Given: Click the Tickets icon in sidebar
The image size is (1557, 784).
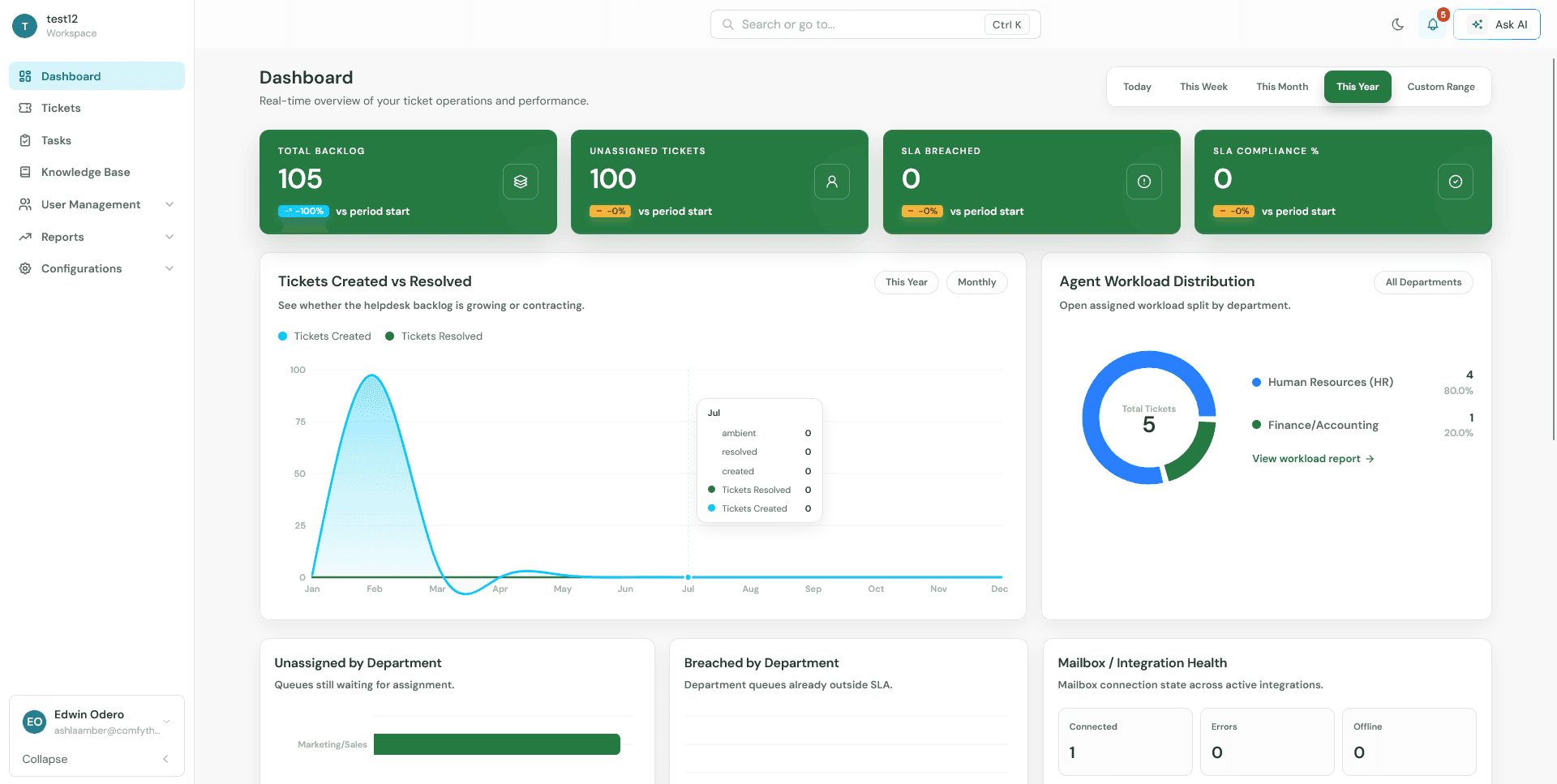Looking at the screenshot, I should (x=25, y=108).
